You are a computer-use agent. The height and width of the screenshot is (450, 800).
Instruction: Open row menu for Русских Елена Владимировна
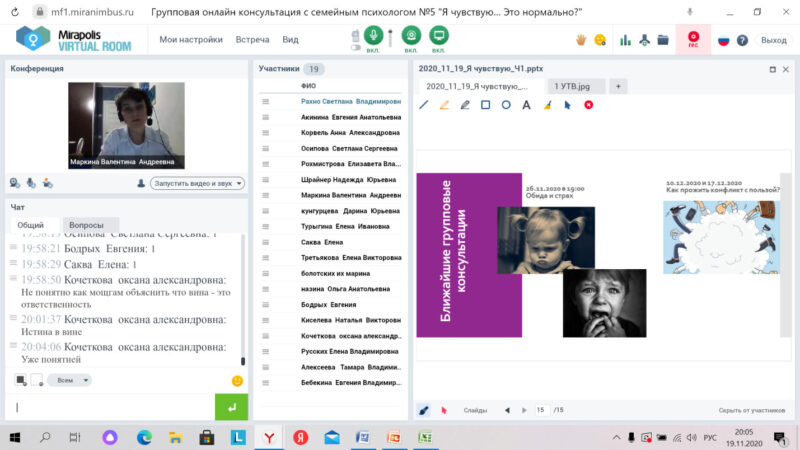(265, 352)
